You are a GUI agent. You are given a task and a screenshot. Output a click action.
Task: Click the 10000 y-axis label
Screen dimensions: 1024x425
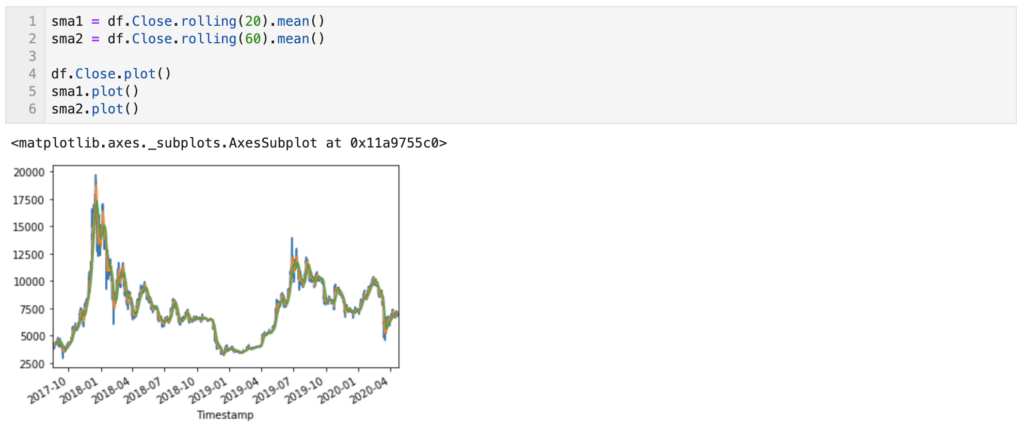pyautogui.click(x=30, y=281)
